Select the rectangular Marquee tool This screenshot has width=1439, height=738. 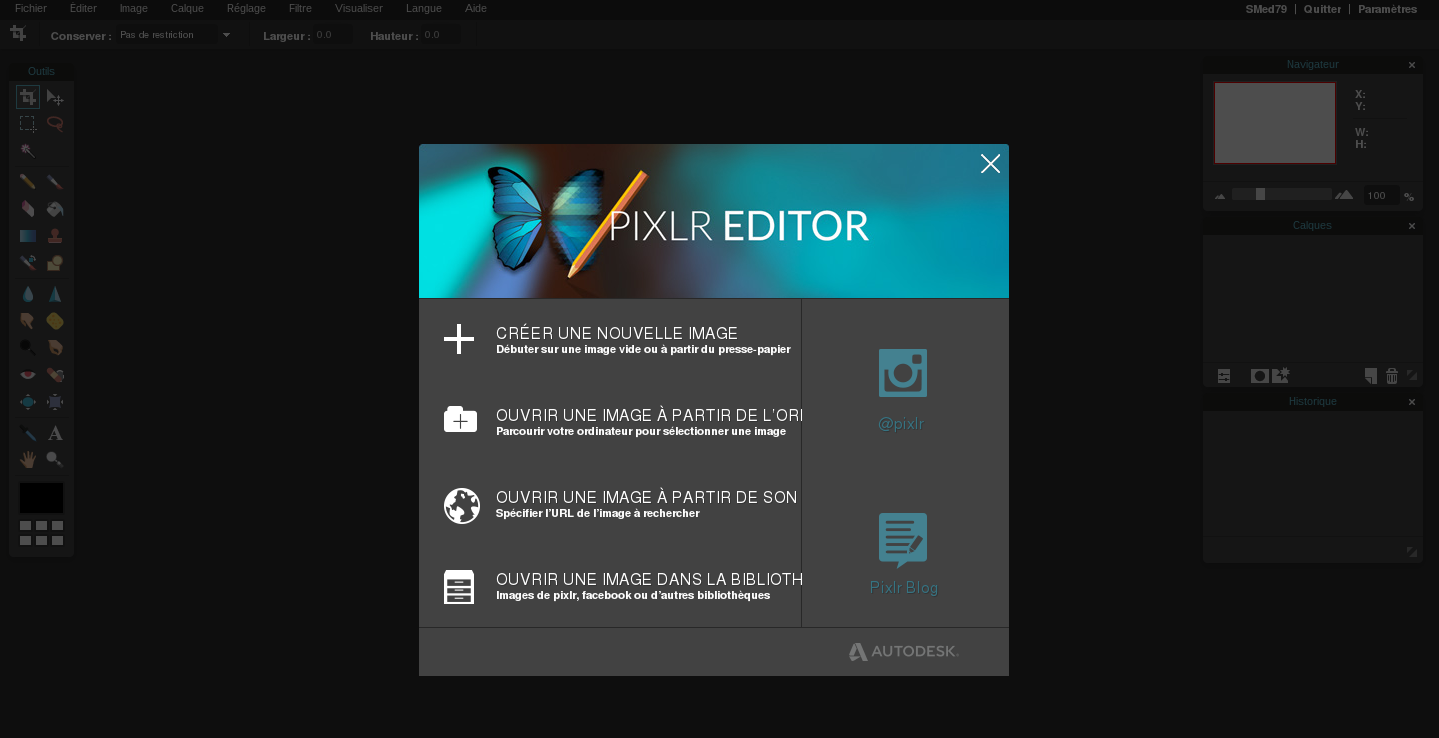28,124
